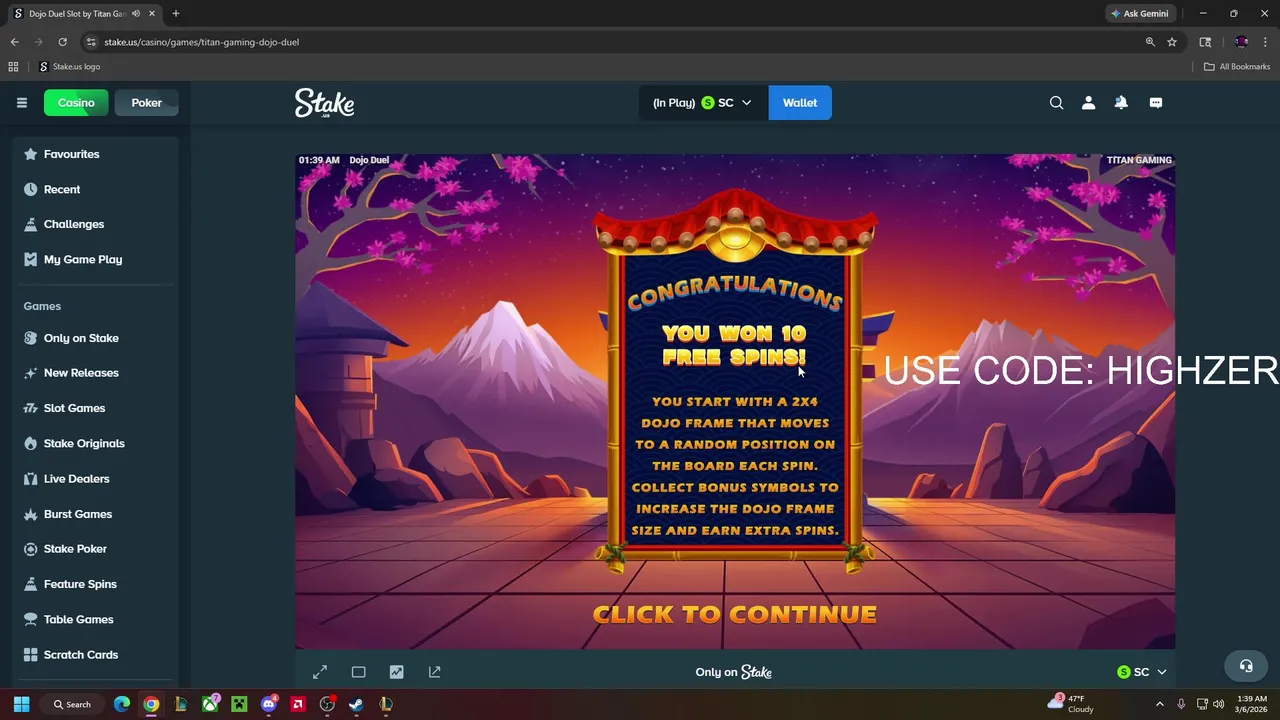Show hidden system tray icons
This screenshot has height=720, width=1280.
(x=1160, y=704)
